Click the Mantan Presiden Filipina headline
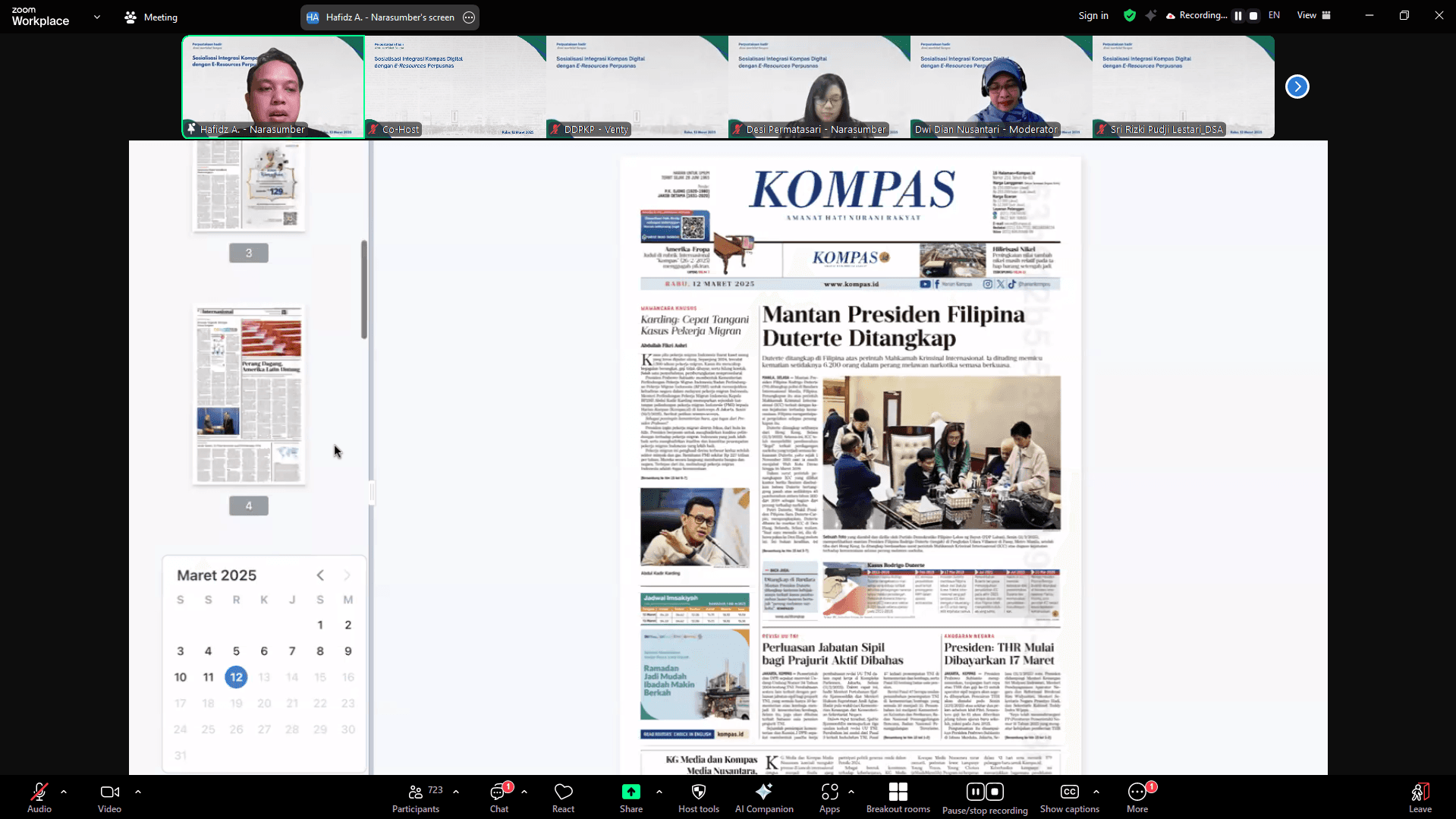 [893, 326]
